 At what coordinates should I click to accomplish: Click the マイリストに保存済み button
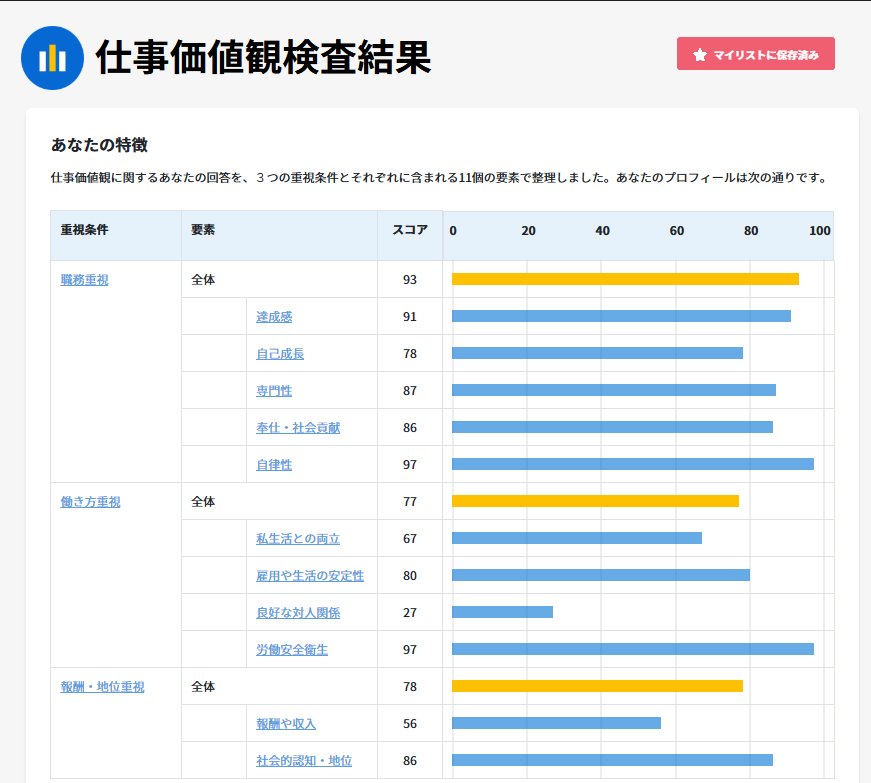(755, 54)
